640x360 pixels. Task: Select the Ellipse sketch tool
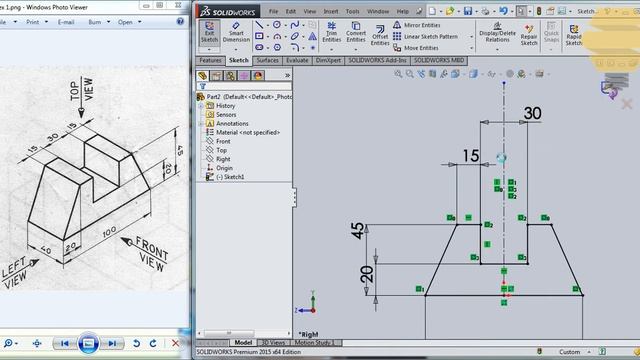[x=295, y=36]
